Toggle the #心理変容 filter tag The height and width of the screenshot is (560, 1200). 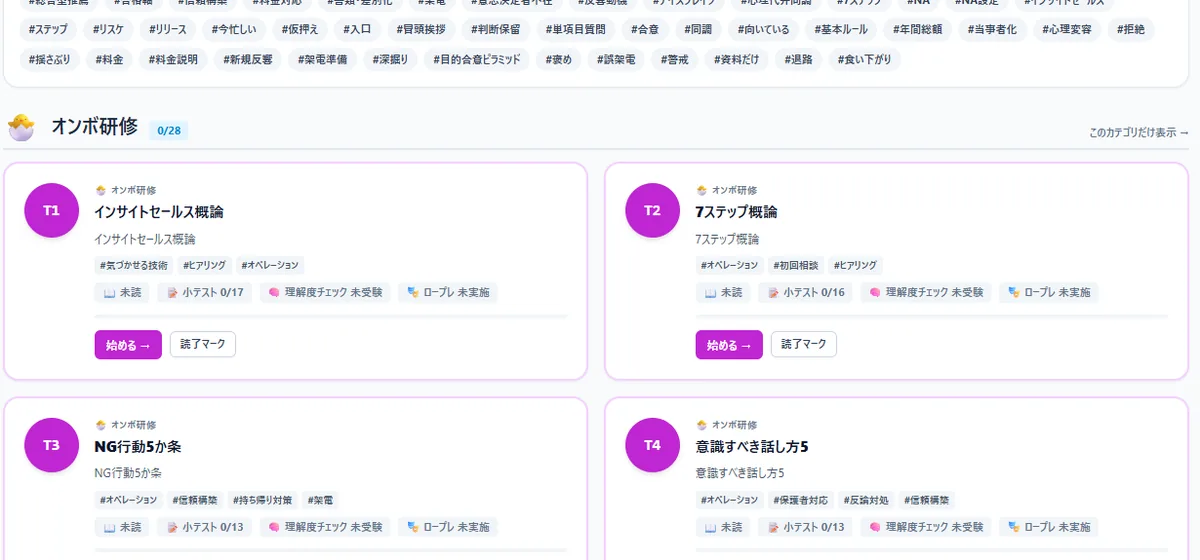(1067, 29)
